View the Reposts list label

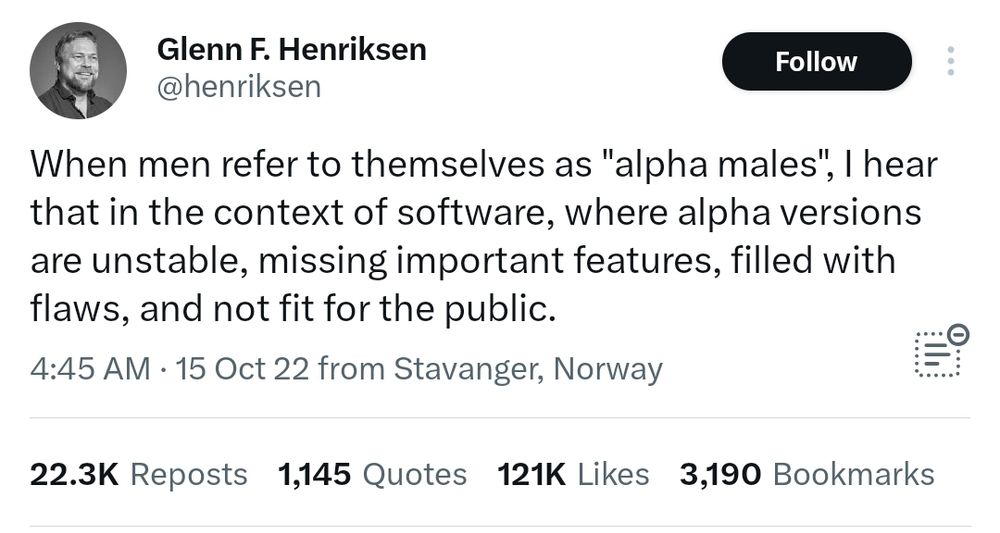(x=189, y=474)
